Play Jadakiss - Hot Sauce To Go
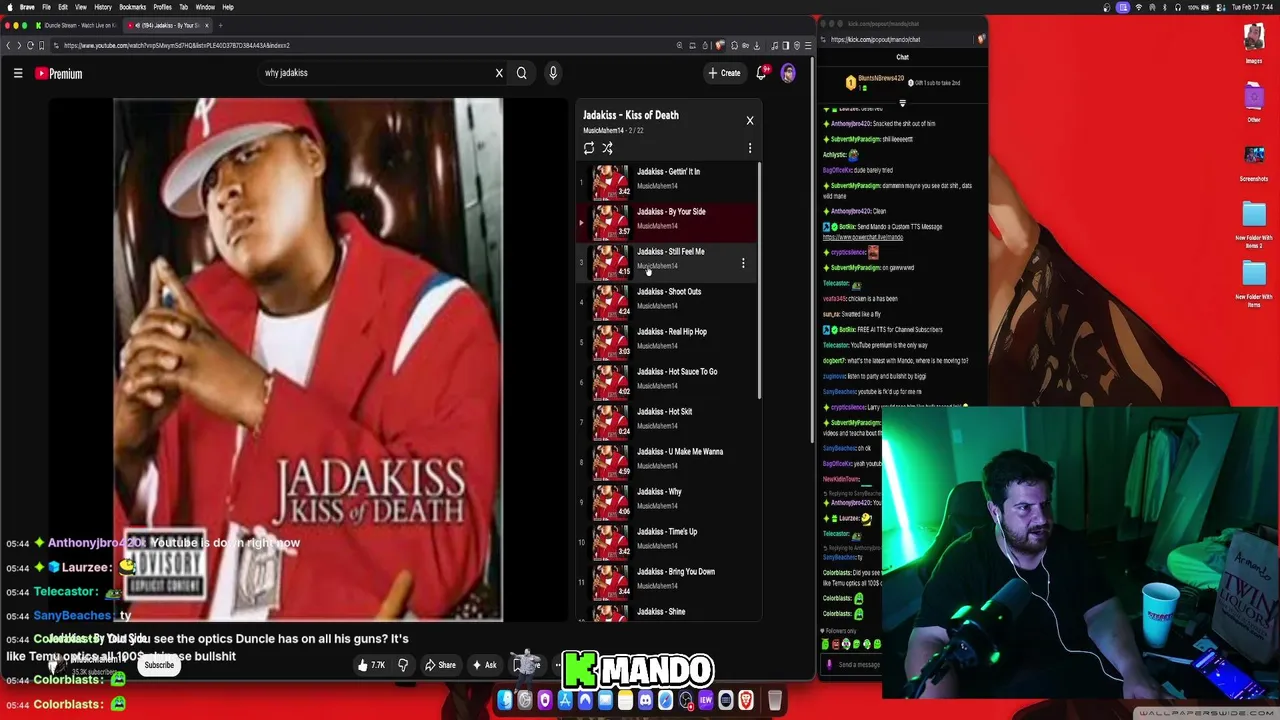Screen dimensions: 1280x720 [x=667, y=382]
